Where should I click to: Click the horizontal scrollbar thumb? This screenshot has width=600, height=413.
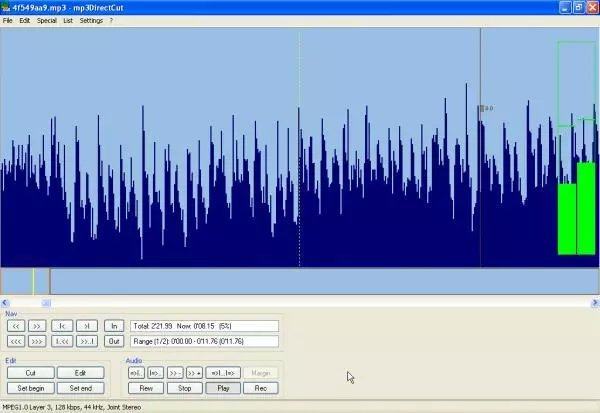(46, 303)
